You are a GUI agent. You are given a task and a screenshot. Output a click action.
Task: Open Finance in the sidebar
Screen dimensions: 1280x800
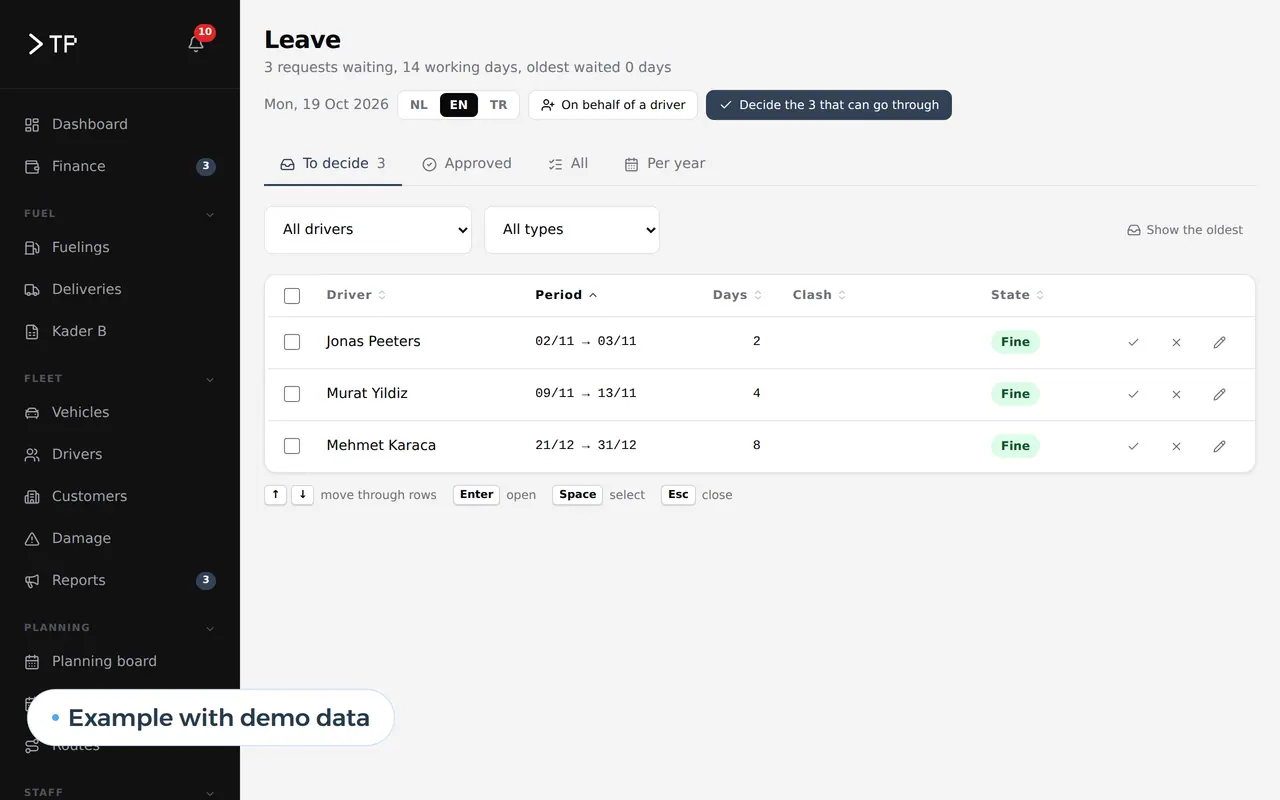120,166
